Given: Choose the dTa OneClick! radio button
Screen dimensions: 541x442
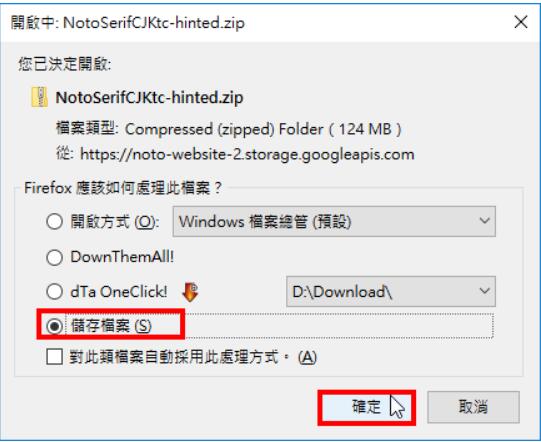Looking at the screenshot, I should coord(55,292).
